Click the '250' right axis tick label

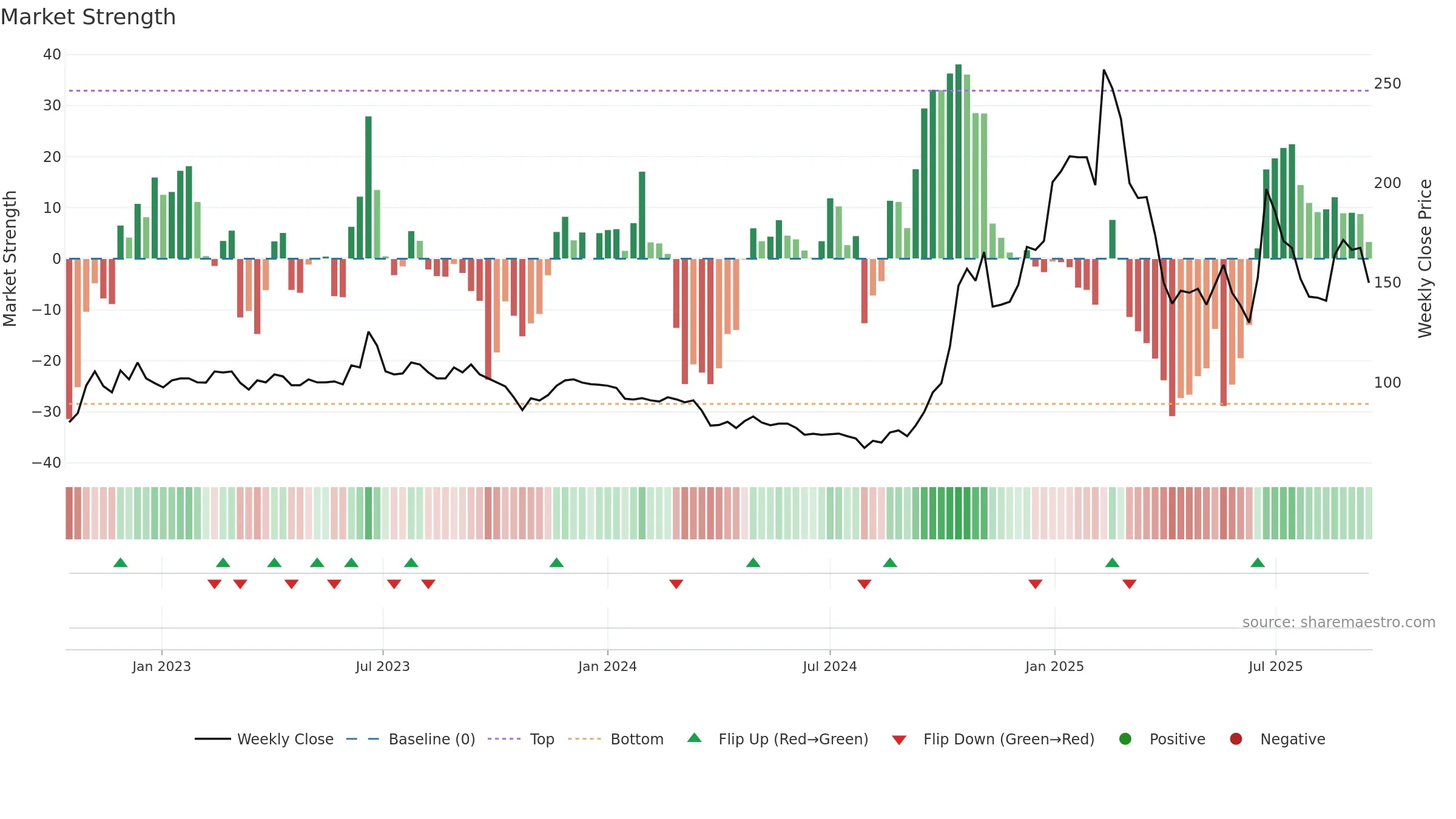point(1387,84)
